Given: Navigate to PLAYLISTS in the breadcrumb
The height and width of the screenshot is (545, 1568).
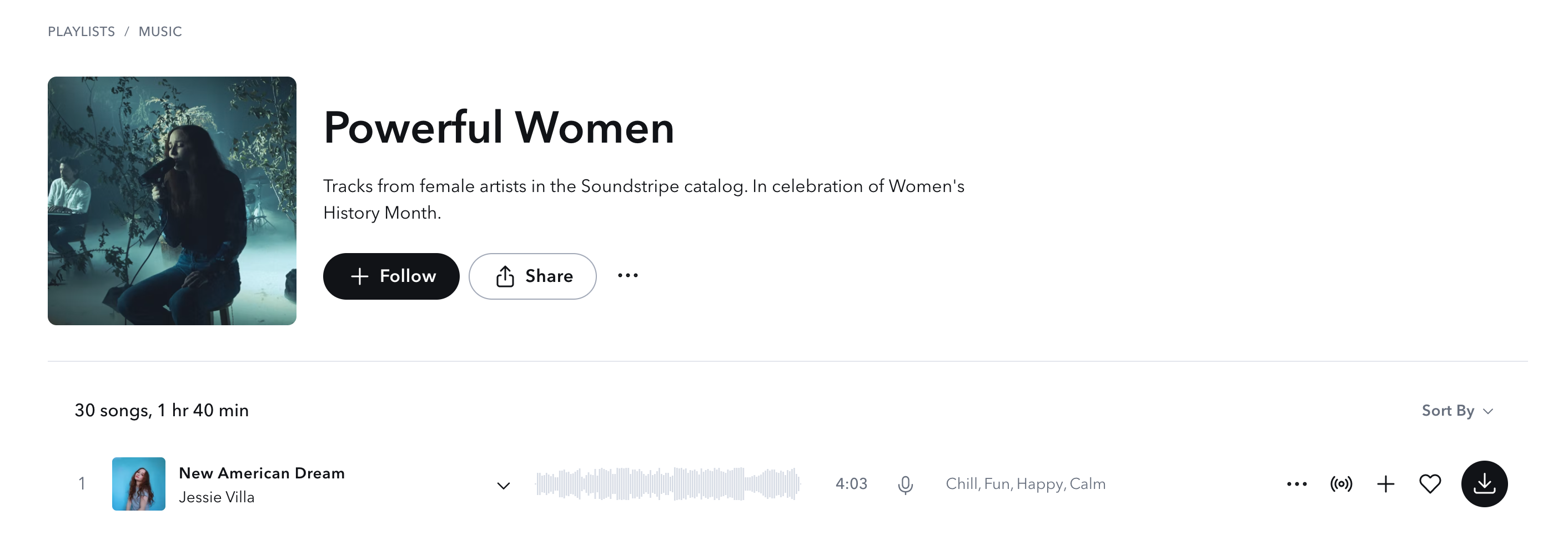Looking at the screenshot, I should click(x=81, y=31).
